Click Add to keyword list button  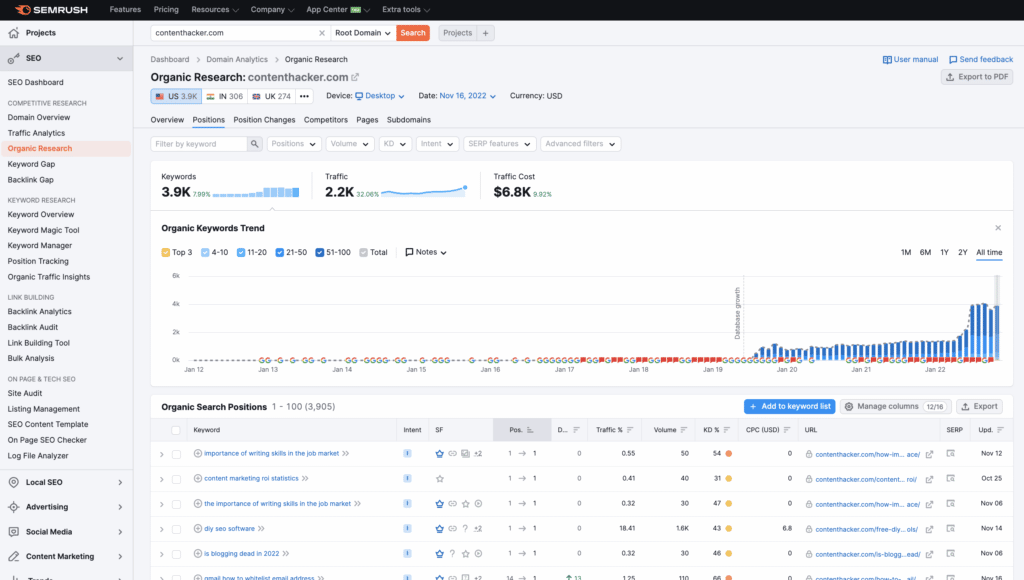tap(790, 406)
